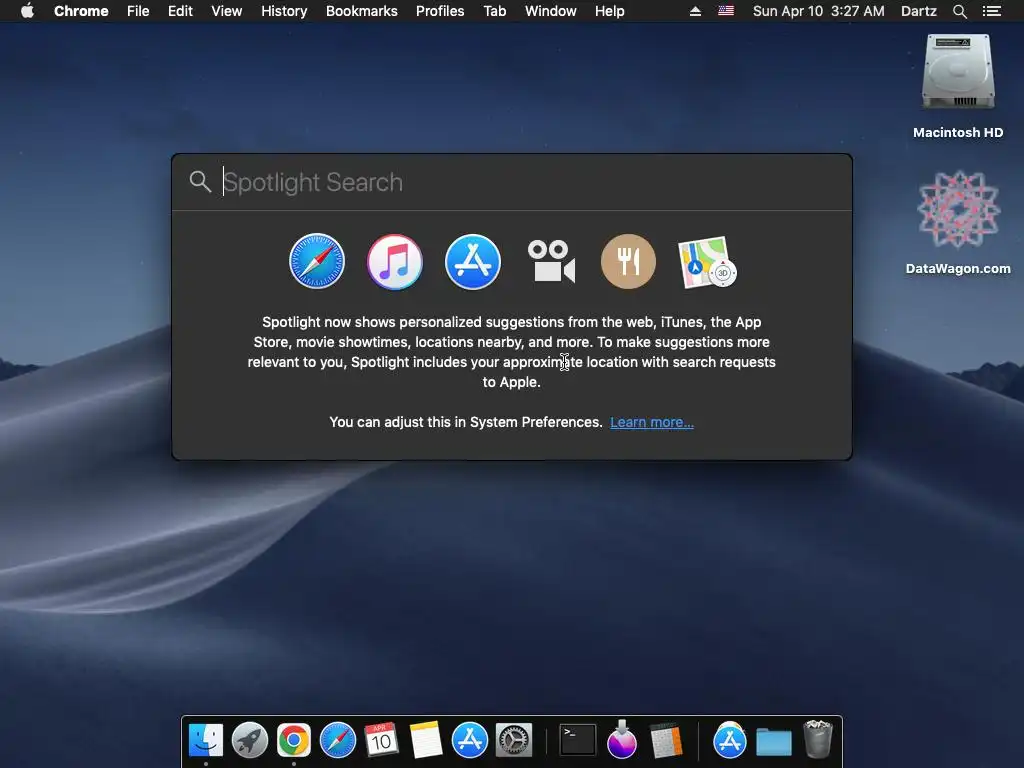
Task: Open the Apple menu
Action: tap(27, 11)
